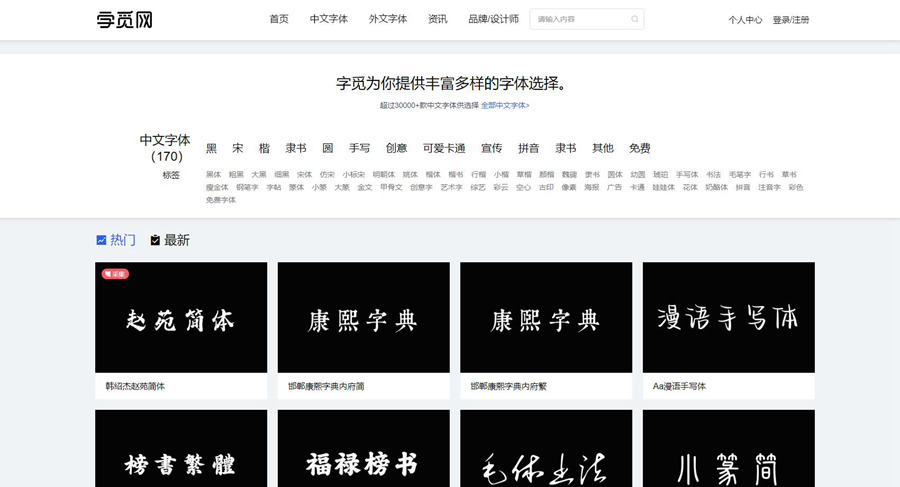Open the 全部中文字体> link
This screenshot has height=487, width=900.
[x=505, y=105]
